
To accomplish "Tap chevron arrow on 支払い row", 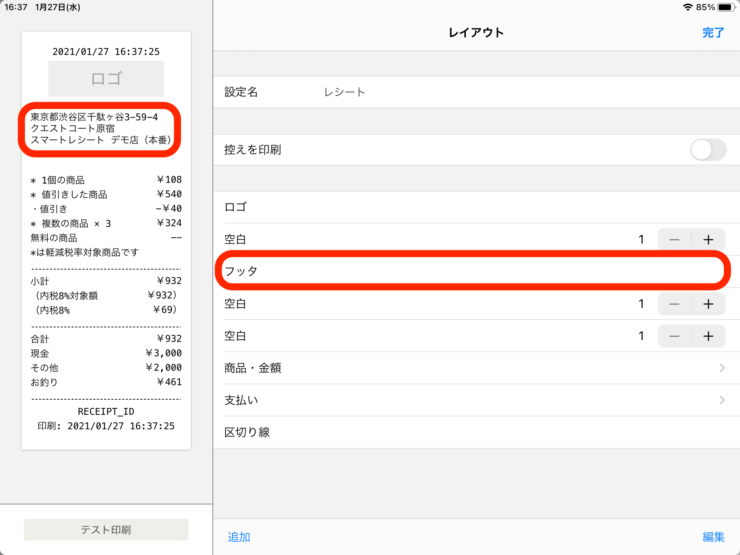I will click(x=722, y=400).
